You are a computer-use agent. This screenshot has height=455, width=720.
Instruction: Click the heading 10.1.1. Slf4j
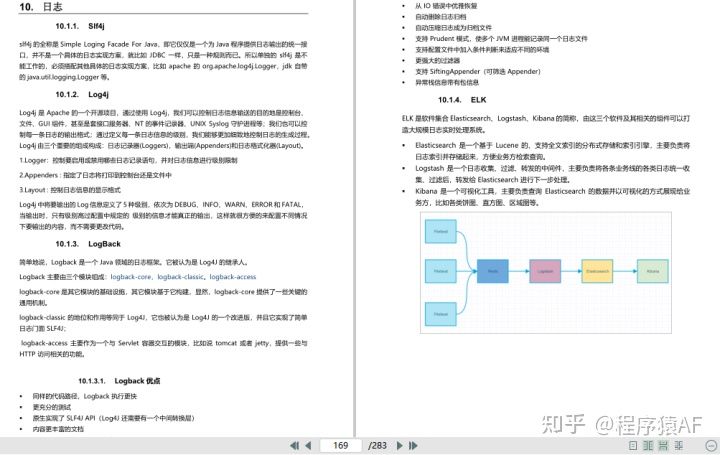pyautogui.click(x=80, y=26)
